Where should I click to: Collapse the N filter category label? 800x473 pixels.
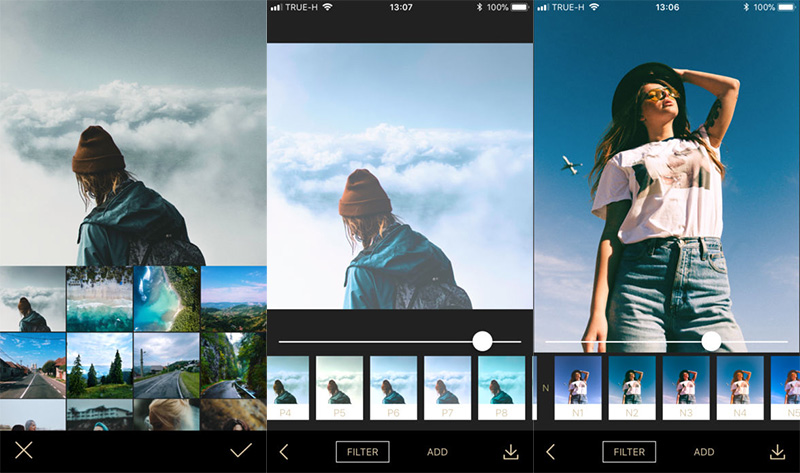point(545,387)
